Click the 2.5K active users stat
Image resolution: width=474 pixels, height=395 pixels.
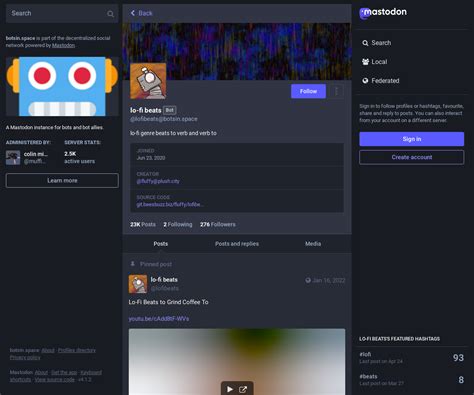pos(79,157)
